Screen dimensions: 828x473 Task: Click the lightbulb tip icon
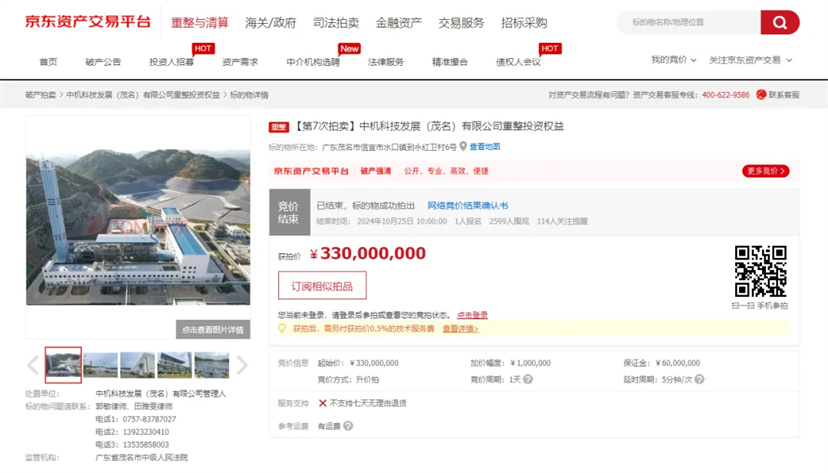(282, 328)
